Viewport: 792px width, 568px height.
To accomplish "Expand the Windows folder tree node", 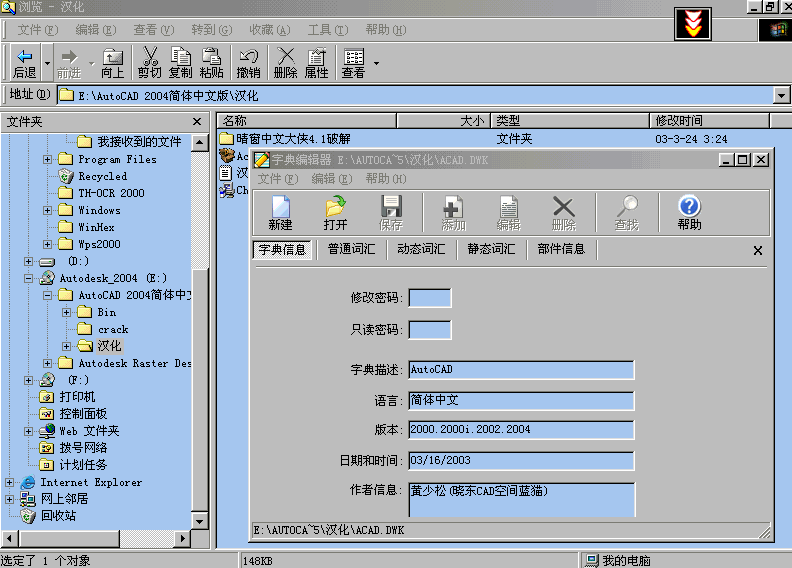I will [x=48, y=210].
